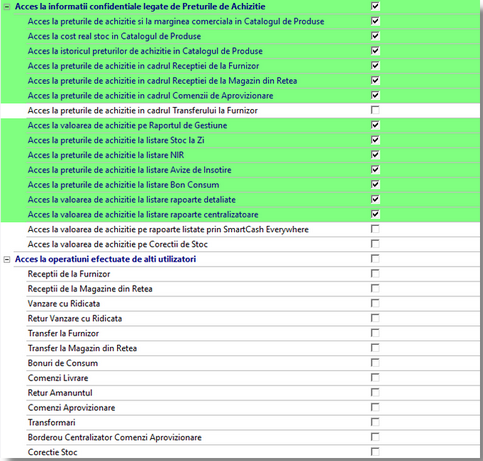This screenshot has height=461, width=483.
Task: Uncheck marginea comerciala in Catalogul de Produse checkbox
Action: (x=375, y=21)
